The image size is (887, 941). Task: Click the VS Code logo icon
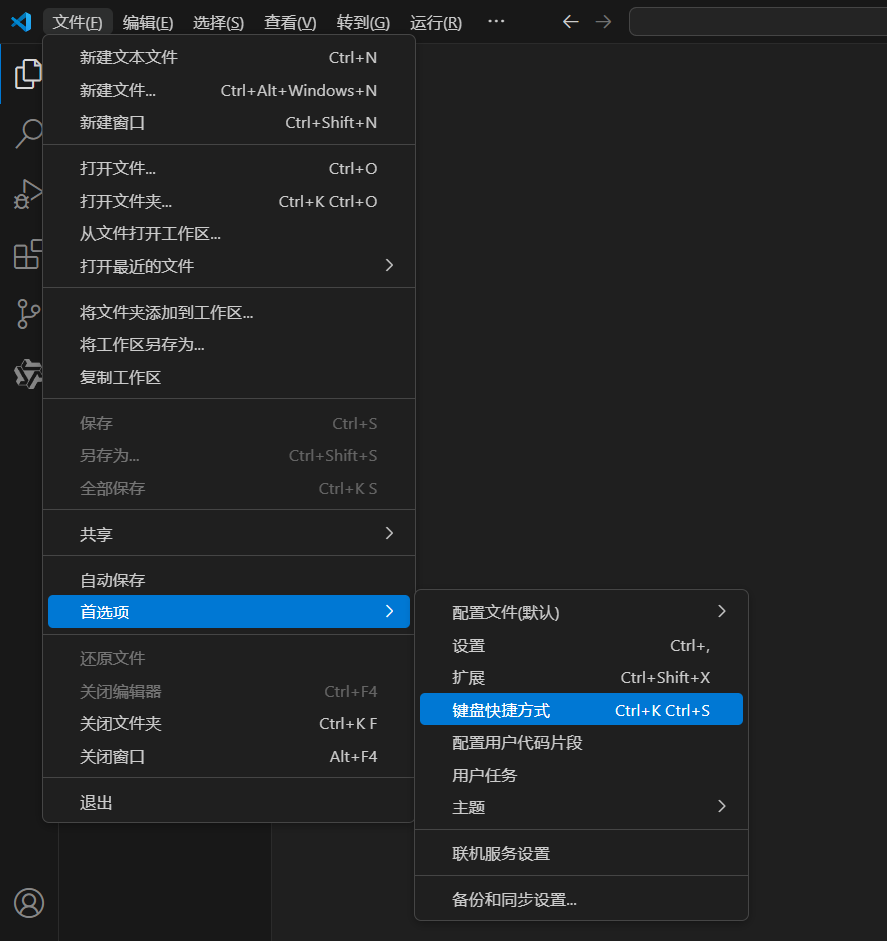point(21,22)
